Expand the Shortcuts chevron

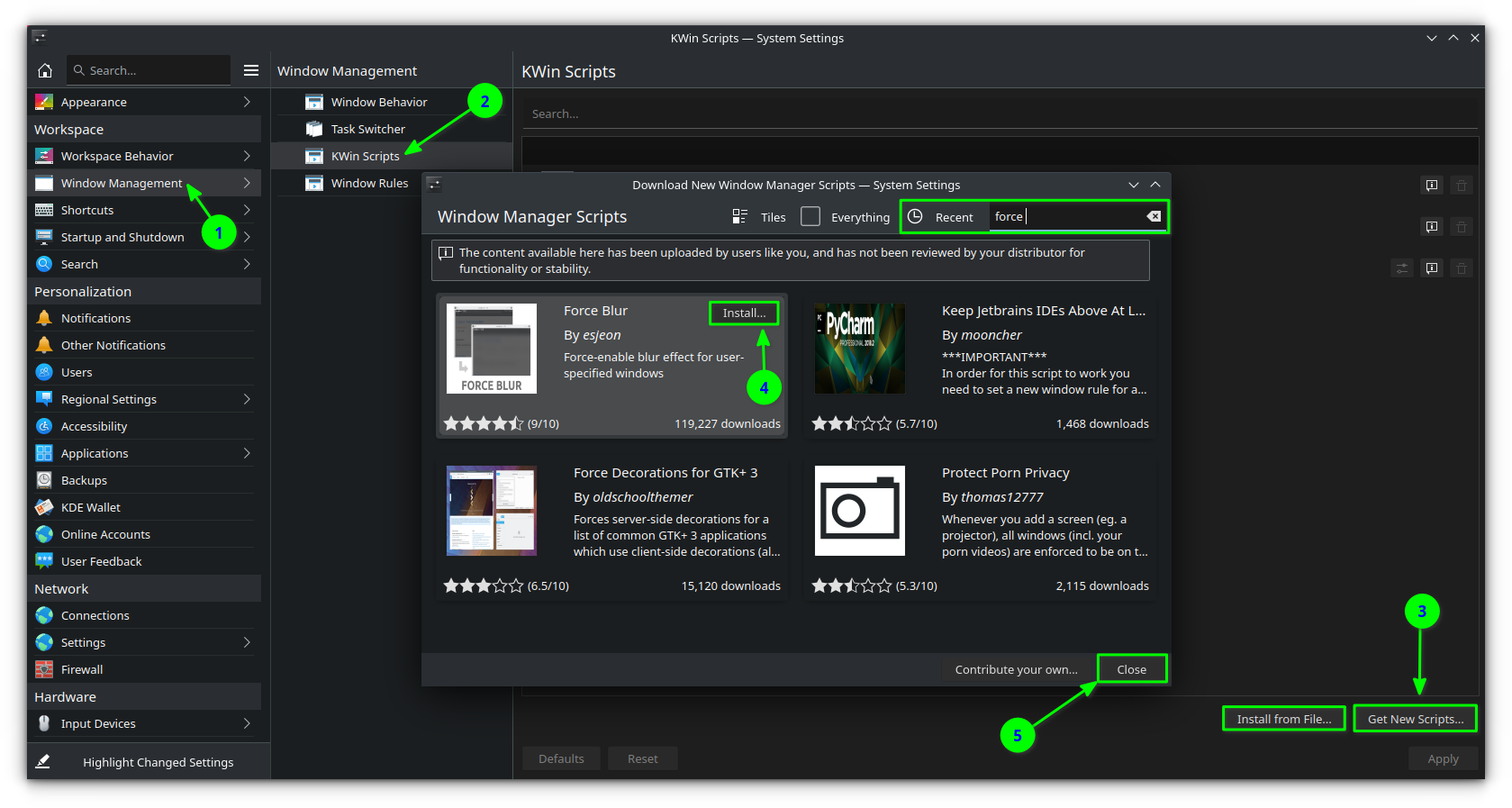tap(247, 210)
